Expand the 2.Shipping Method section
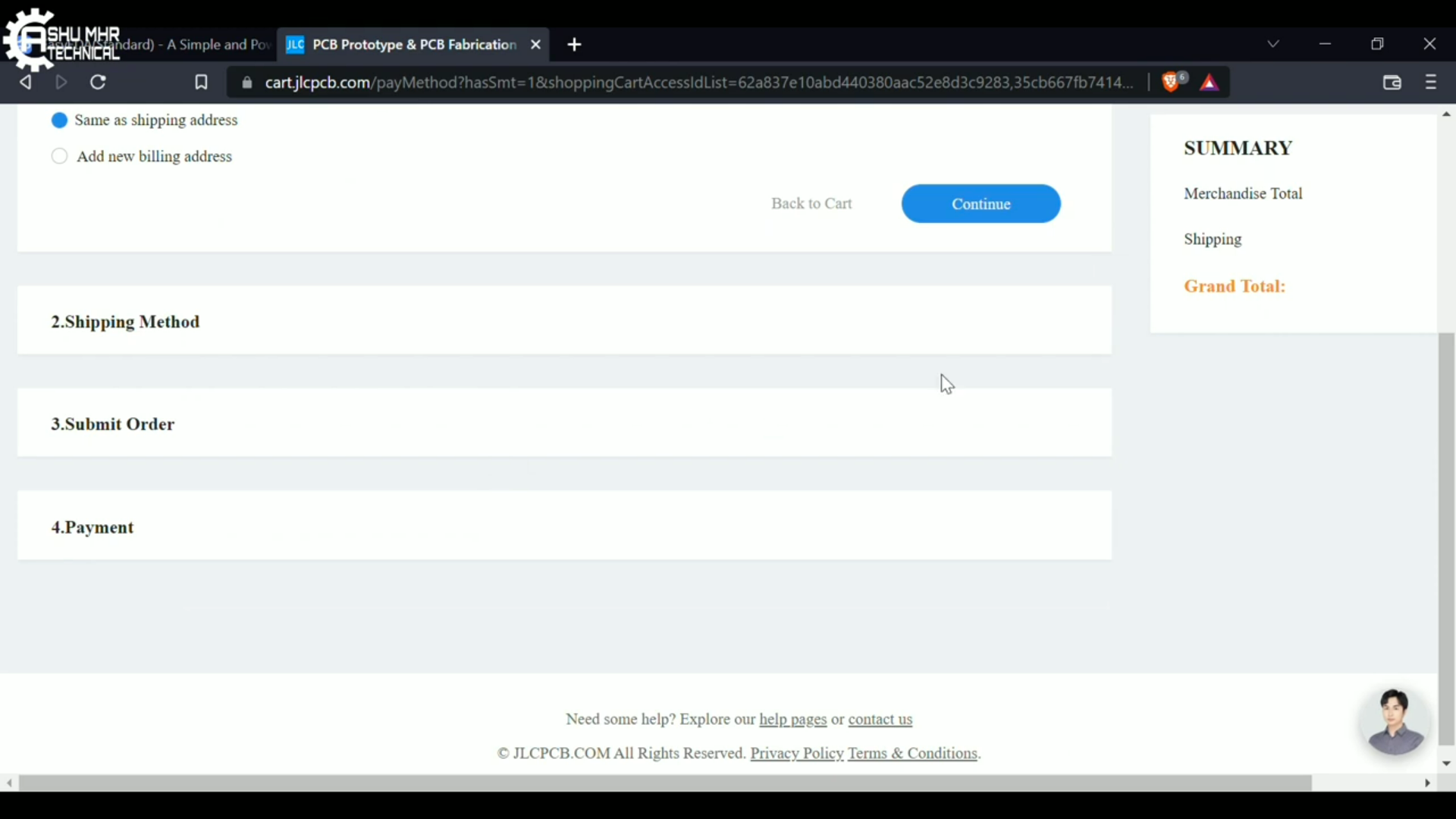 126,322
